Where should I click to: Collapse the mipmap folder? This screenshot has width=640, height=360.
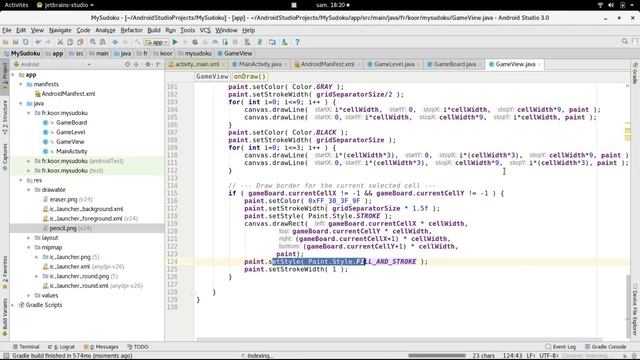click(x=29, y=248)
